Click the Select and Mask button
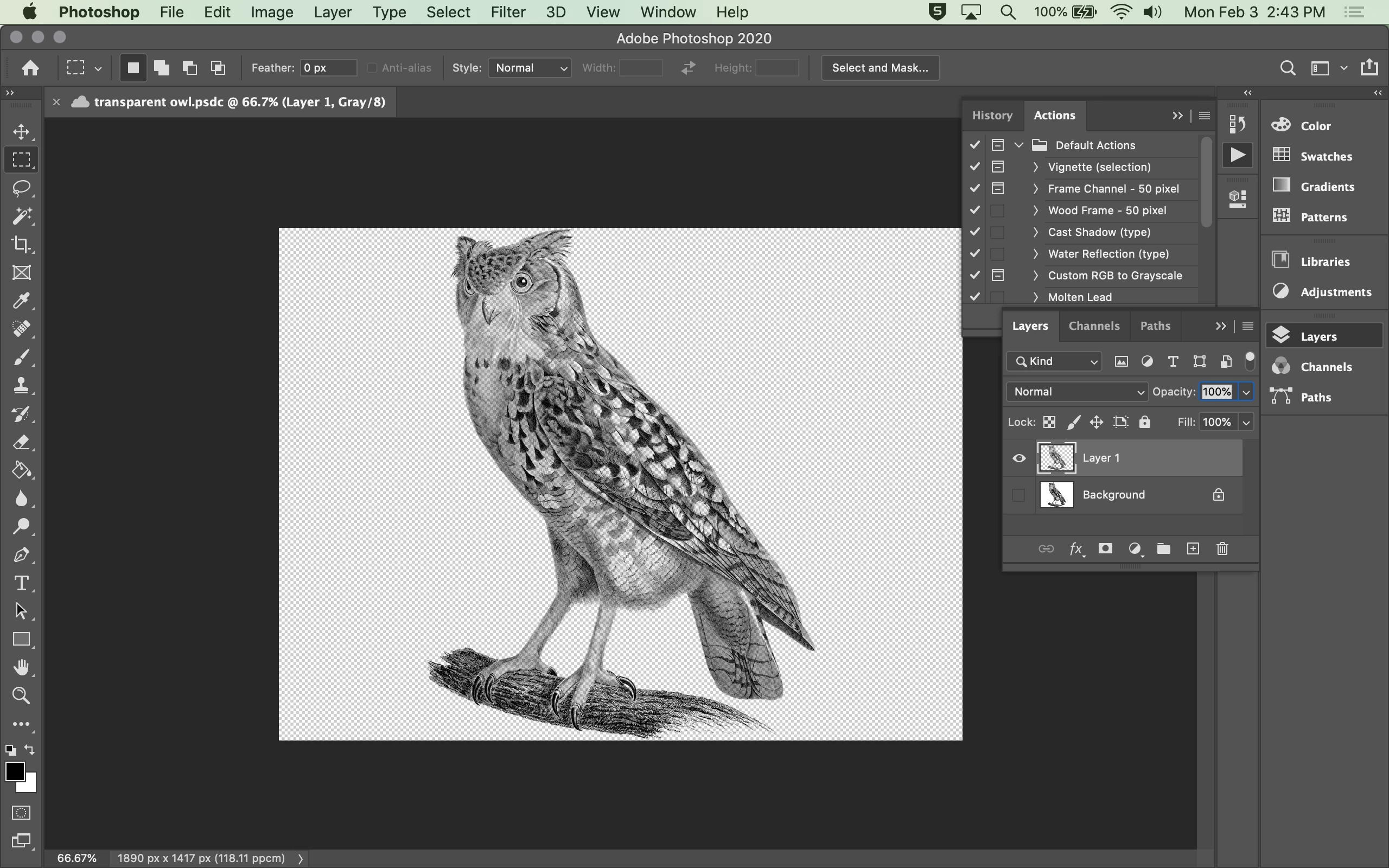This screenshot has width=1389, height=868. coord(880,68)
